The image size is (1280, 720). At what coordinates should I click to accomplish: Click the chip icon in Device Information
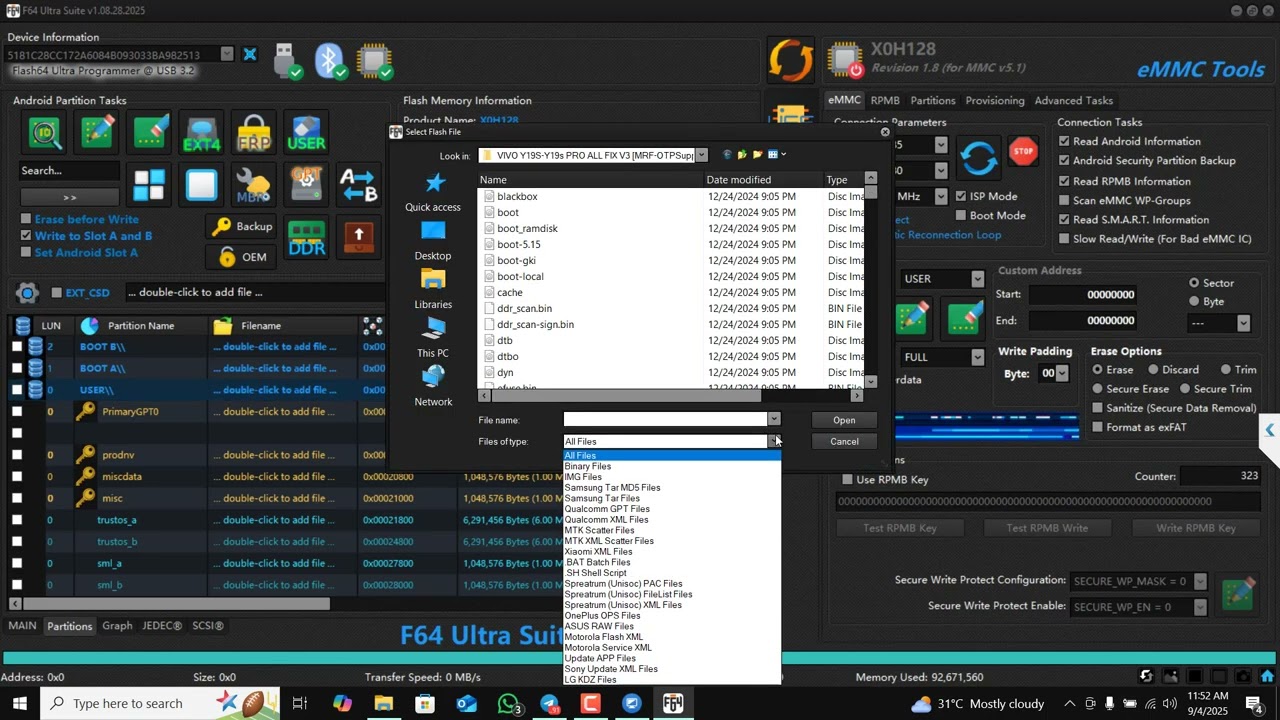[x=375, y=60]
